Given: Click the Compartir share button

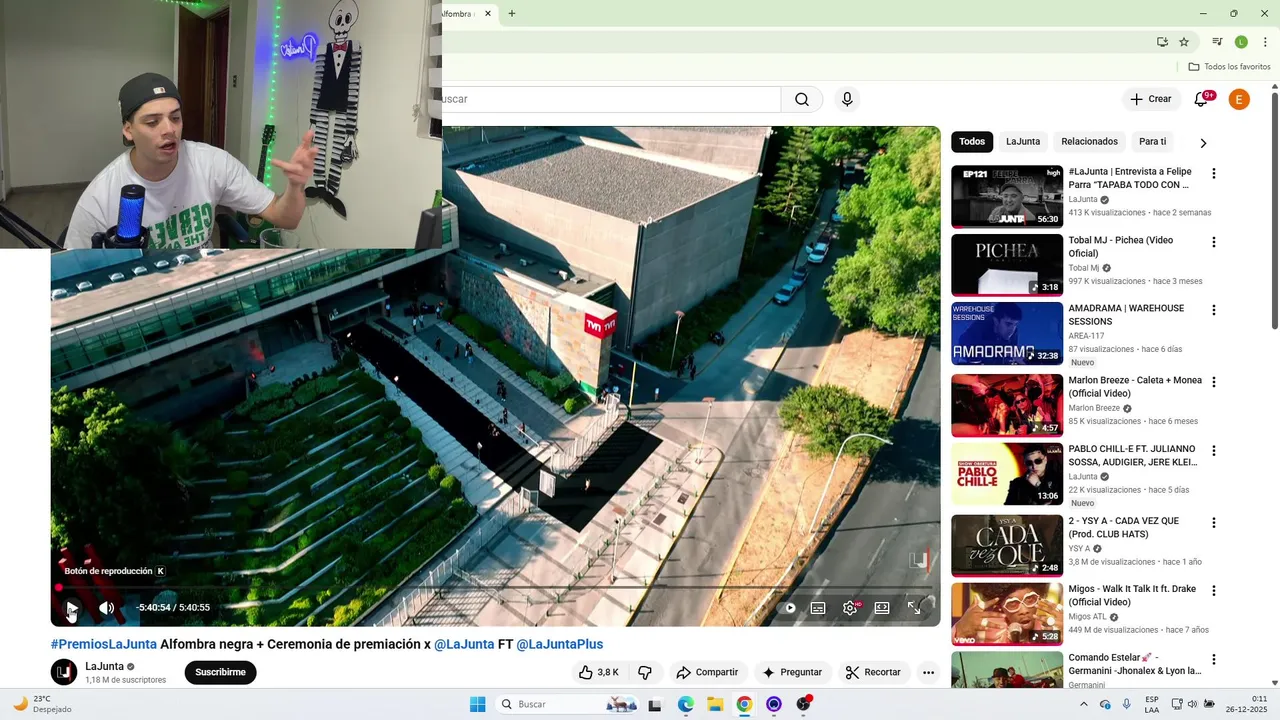Looking at the screenshot, I should (706, 672).
